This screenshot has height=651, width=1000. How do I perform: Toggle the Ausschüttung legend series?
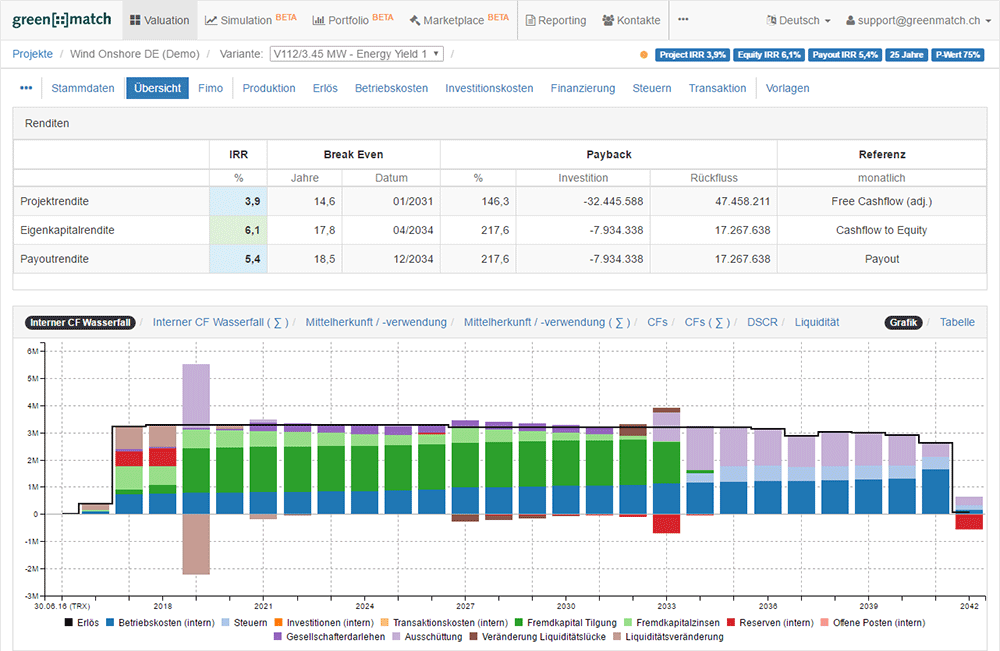point(433,636)
